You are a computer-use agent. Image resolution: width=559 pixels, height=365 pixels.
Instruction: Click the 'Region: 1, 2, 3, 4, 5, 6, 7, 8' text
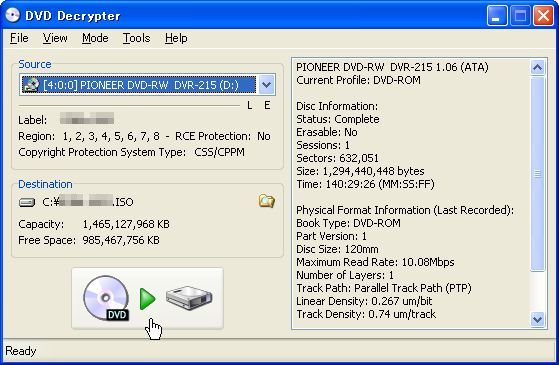[89, 136]
